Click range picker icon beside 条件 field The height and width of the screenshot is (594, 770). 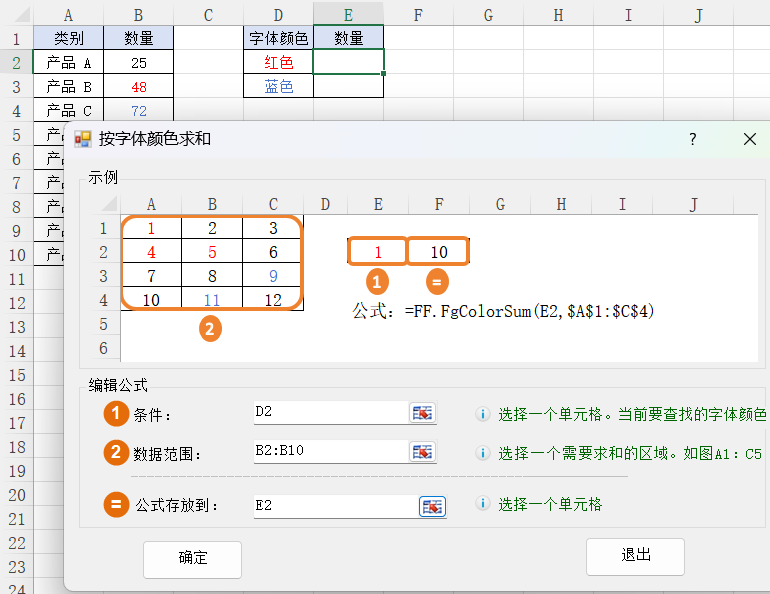pos(422,413)
